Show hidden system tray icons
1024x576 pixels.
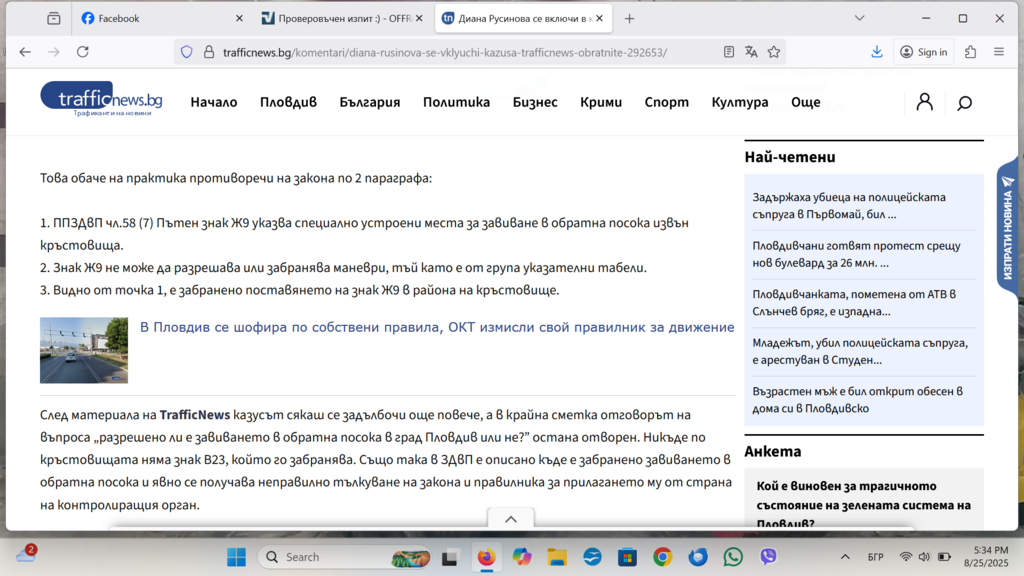(x=845, y=557)
